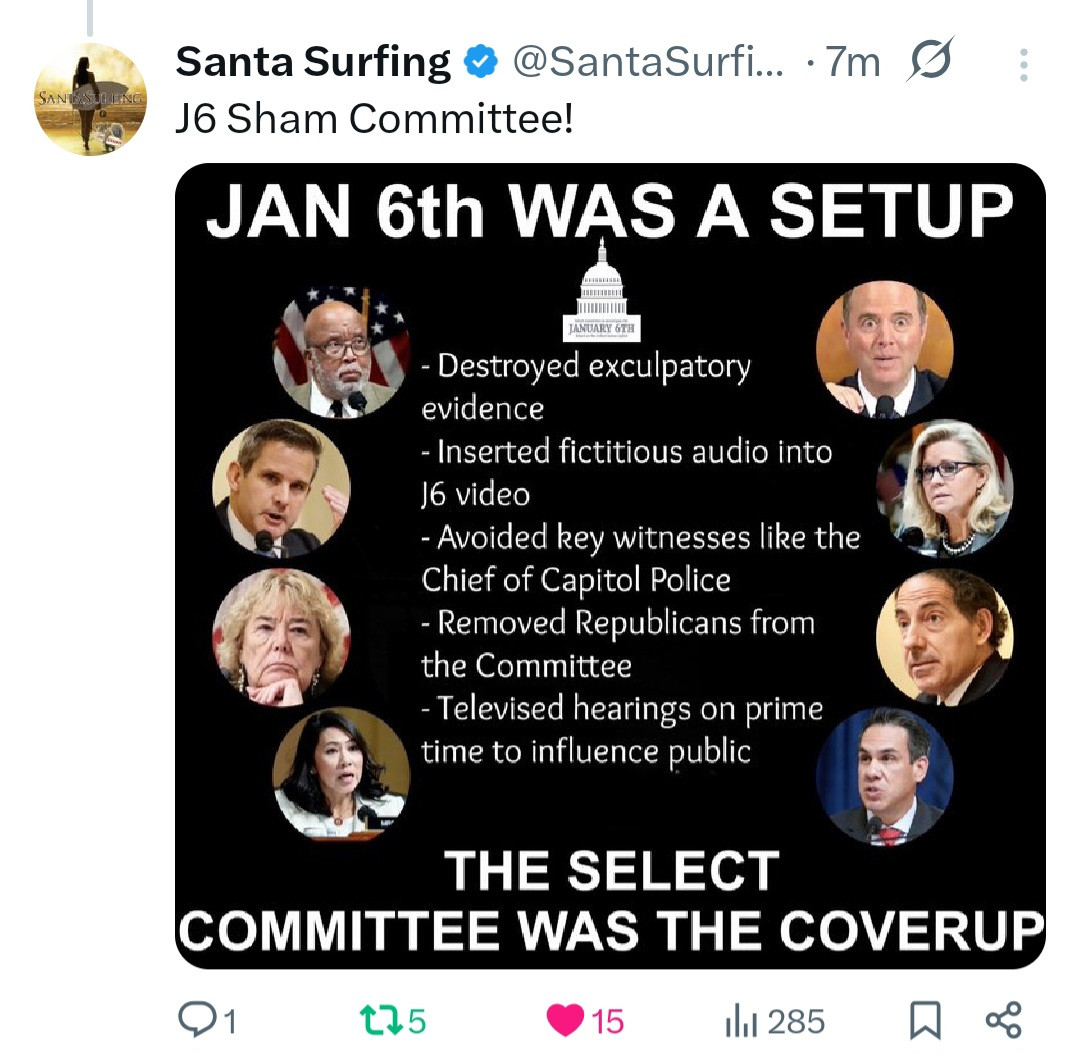Click the "JAN 6th WAS A SETUP" headline

pos(610,211)
